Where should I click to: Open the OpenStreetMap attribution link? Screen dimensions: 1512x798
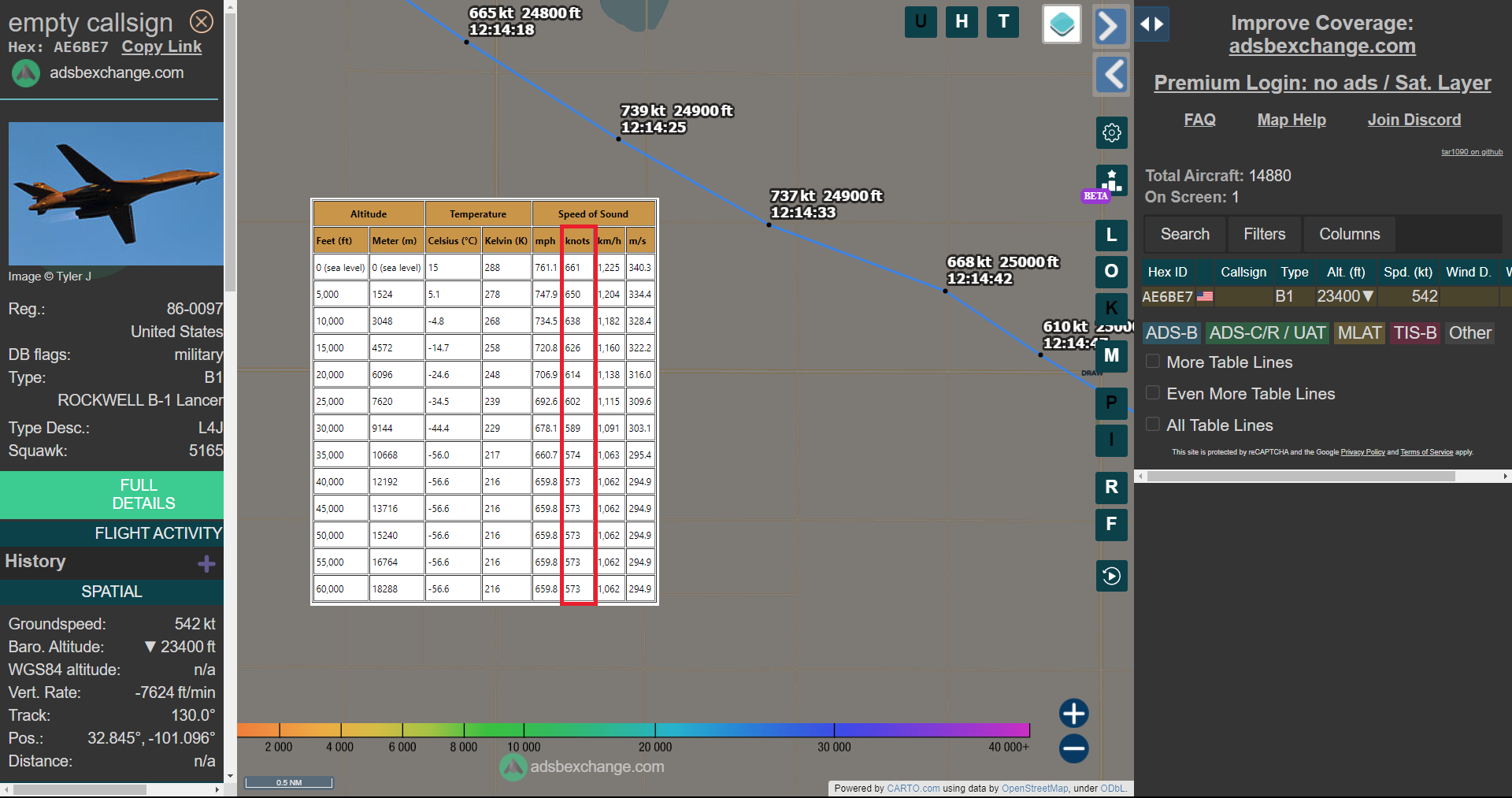click(1035, 788)
